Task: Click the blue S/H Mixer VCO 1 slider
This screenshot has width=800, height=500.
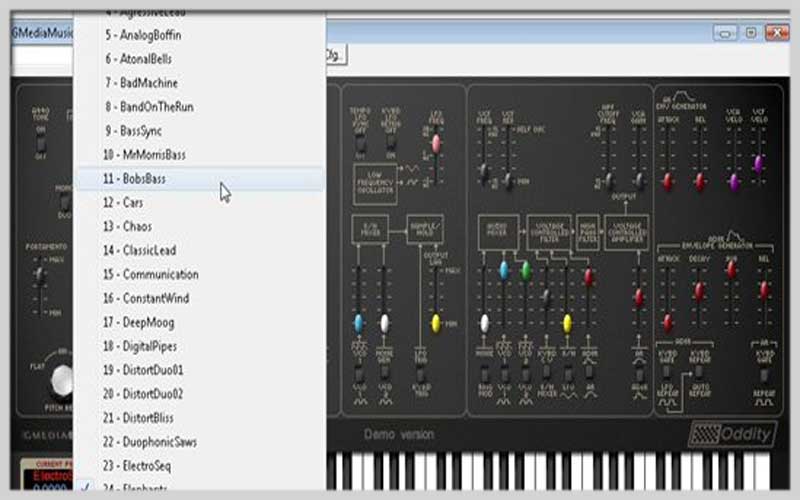Action: pyautogui.click(x=359, y=323)
